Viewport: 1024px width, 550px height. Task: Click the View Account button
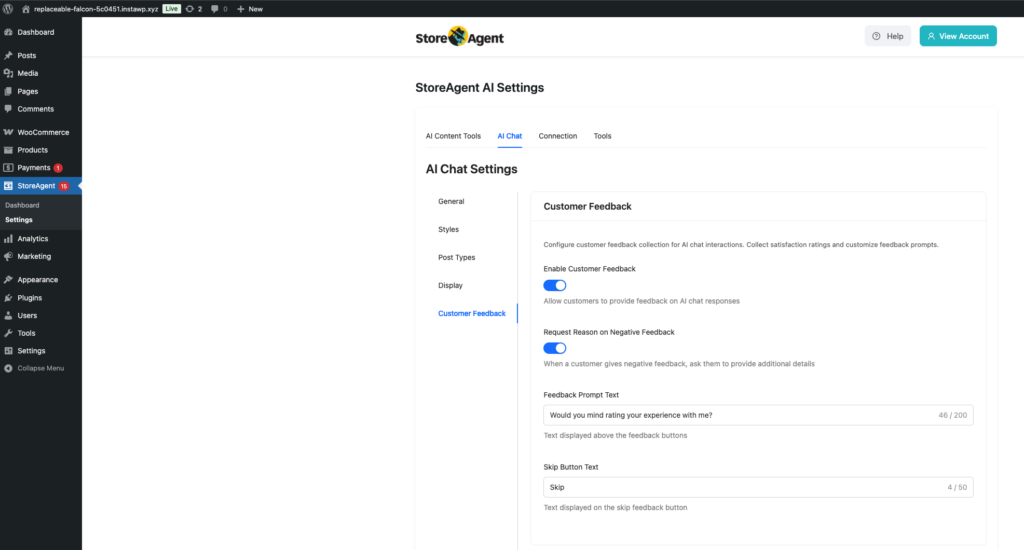(958, 36)
